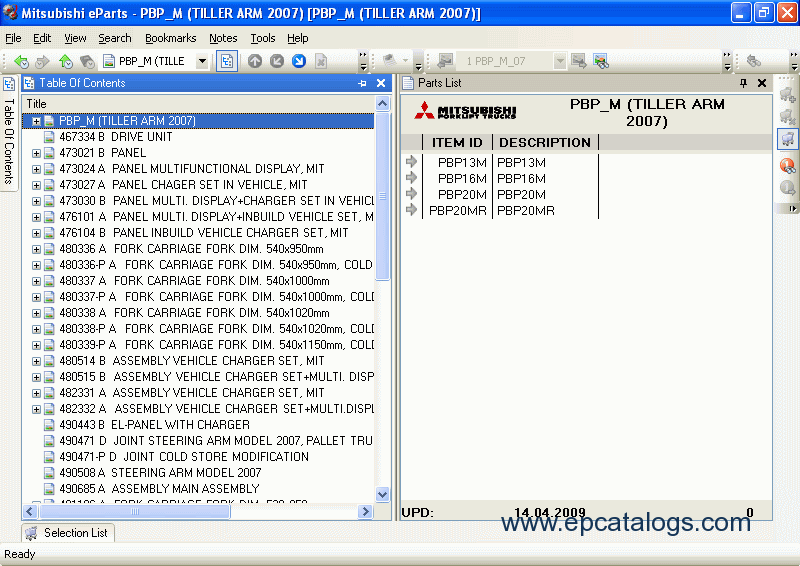Click the greyed-out page delete icon
The height and width of the screenshot is (566, 800).
(x=320, y=61)
